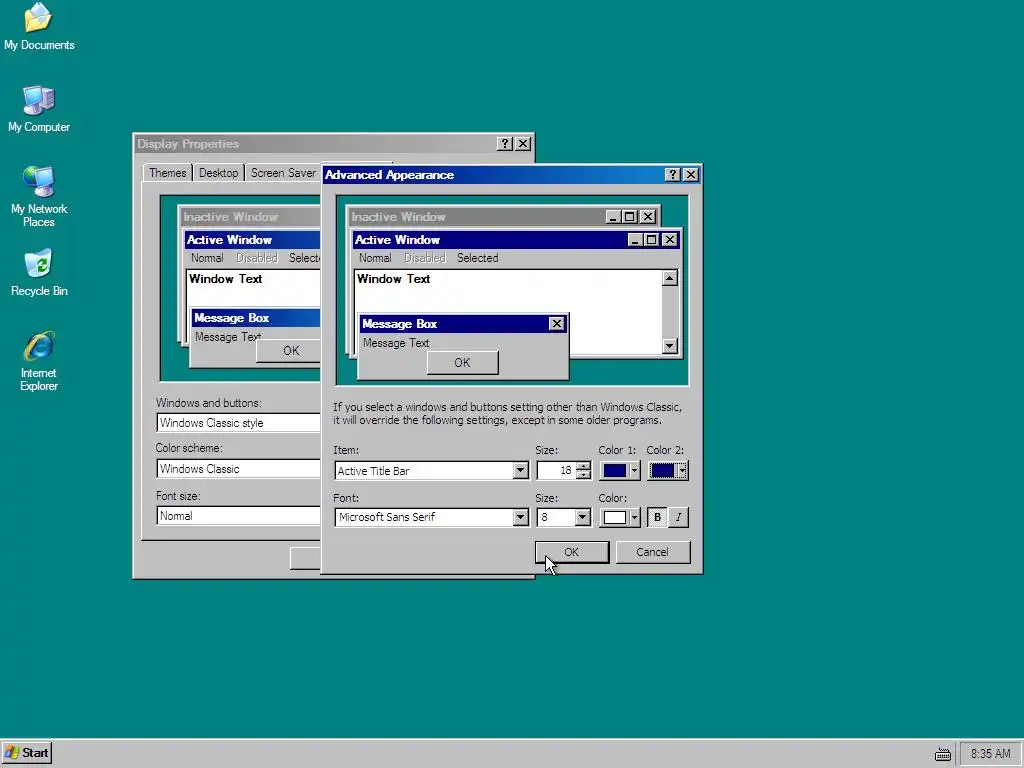Open My Documents desktop icon
This screenshot has width=1024, height=768.
click(39, 26)
